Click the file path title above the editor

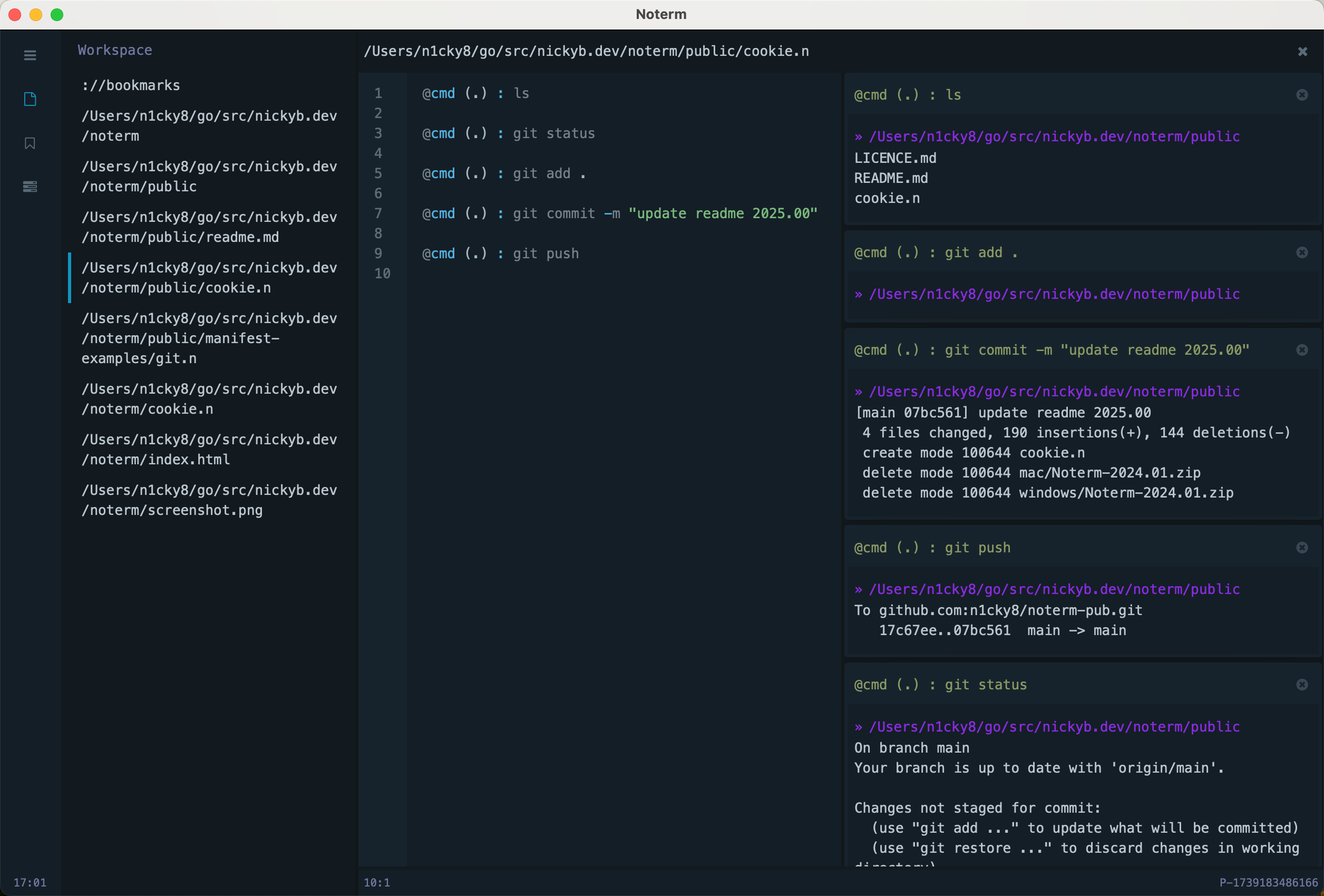click(x=586, y=51)
